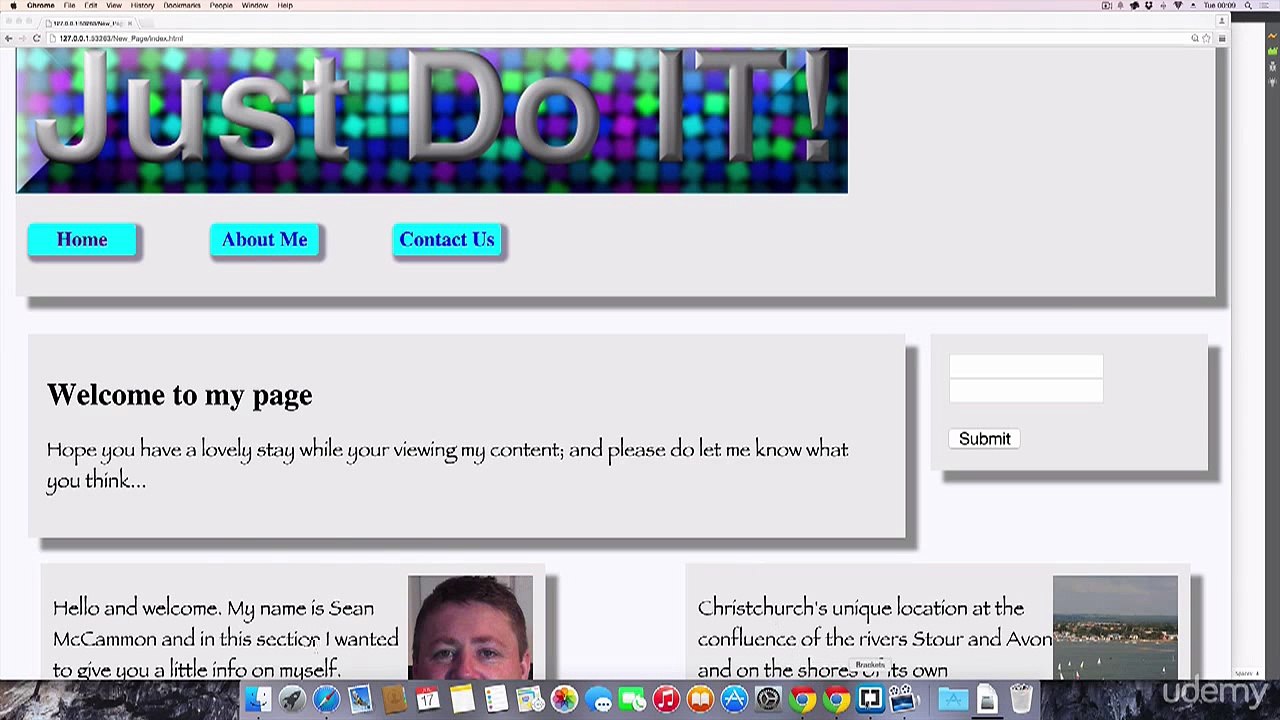
Task: Click the browser Forward arrow
Action: (x=22, y=38)
